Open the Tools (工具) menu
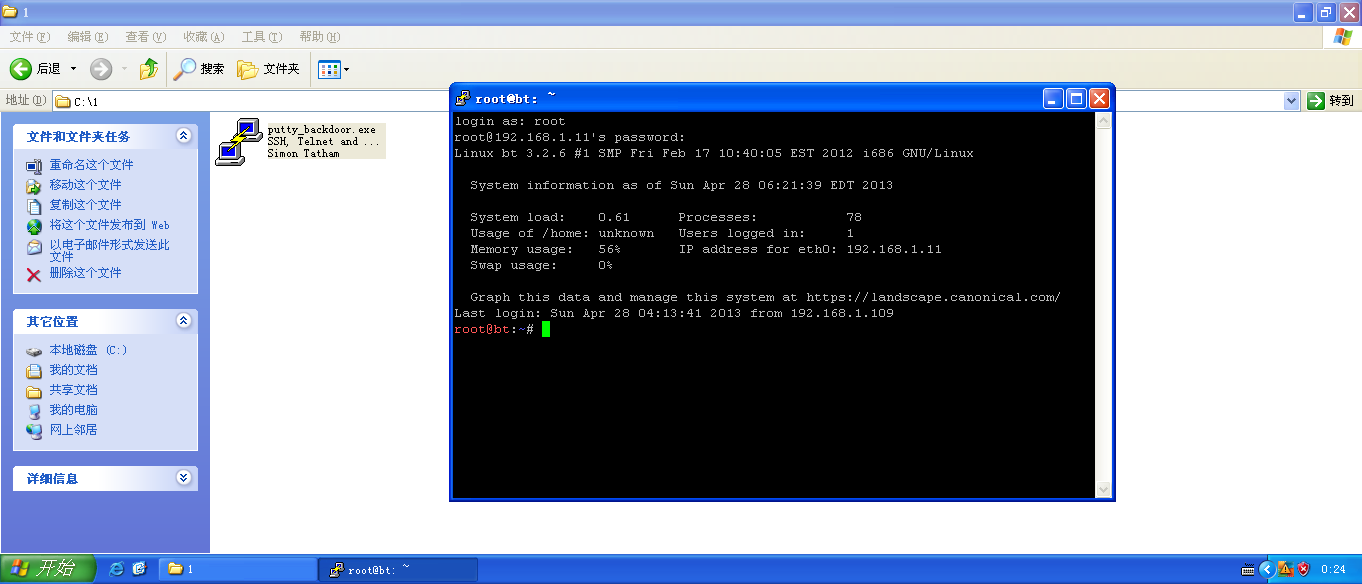The width and height of the screenshot is (1362, 584). tap(261, 37)
